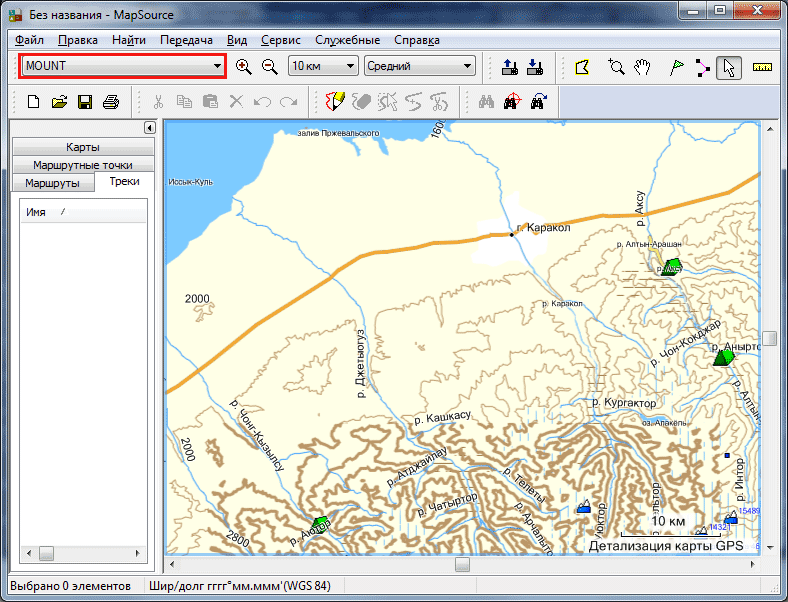Click the save floppy disk icon

coord(85,102)
